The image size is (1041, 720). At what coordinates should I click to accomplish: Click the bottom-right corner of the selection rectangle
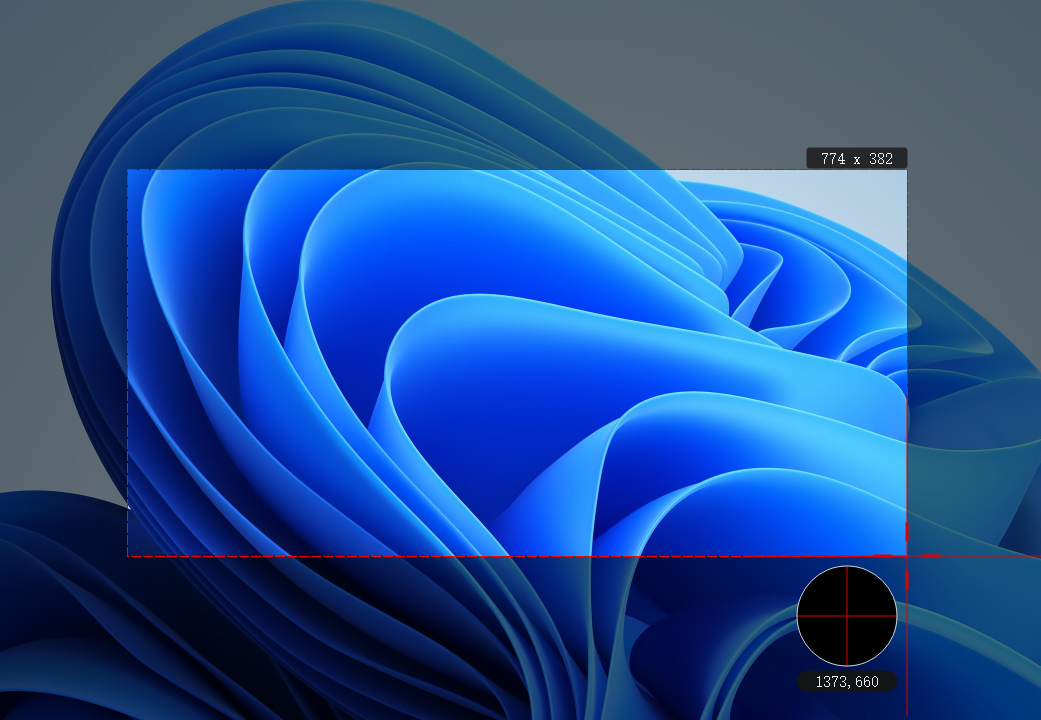tap(906, 556)
